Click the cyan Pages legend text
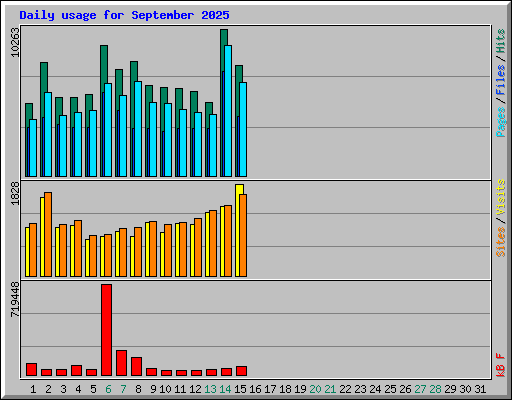Viewport: 512px width, 400px height. pyautogui.click(x=500, y=122)
